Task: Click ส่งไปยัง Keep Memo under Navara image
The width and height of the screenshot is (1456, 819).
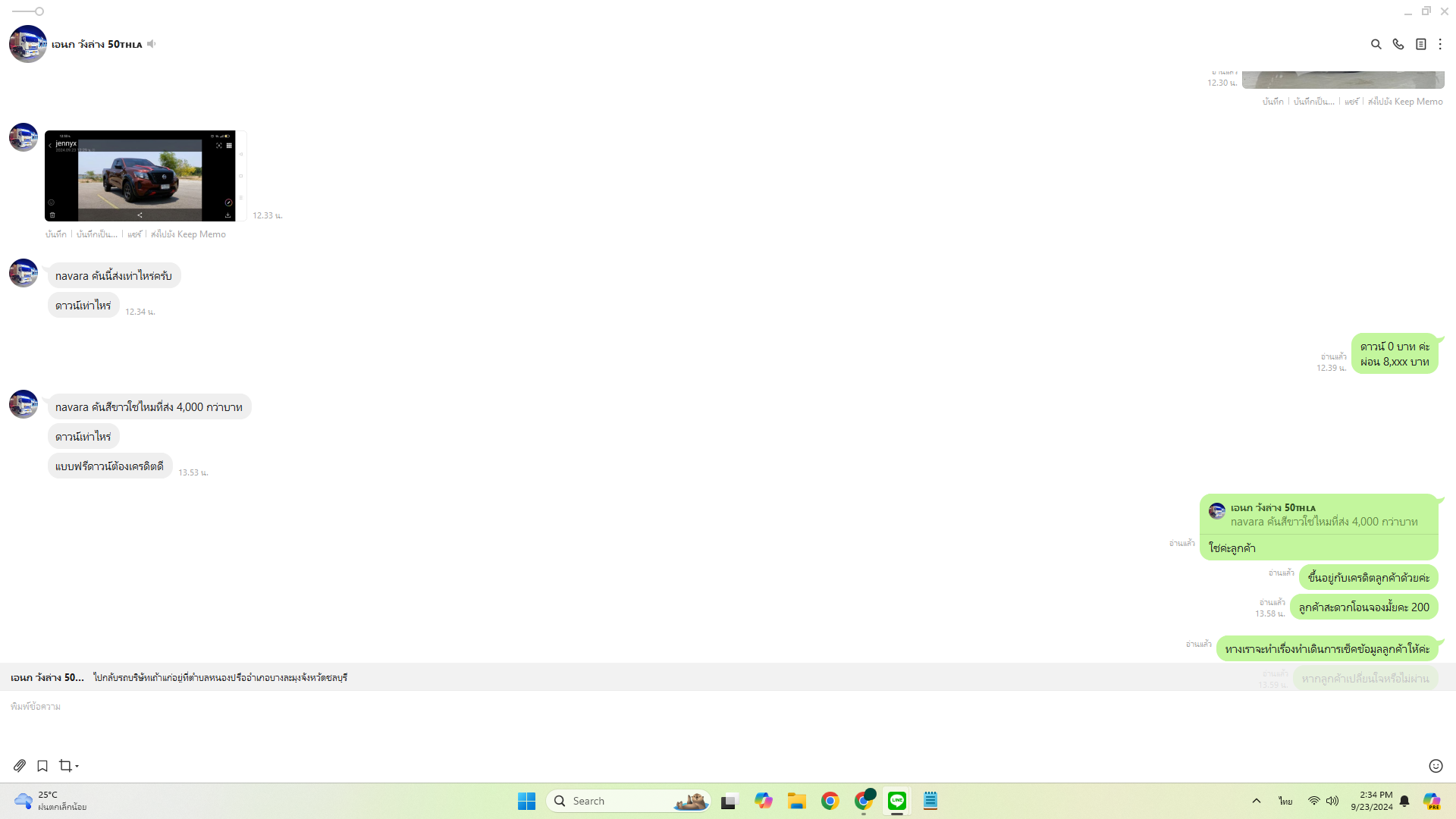Action: (188, 234)
